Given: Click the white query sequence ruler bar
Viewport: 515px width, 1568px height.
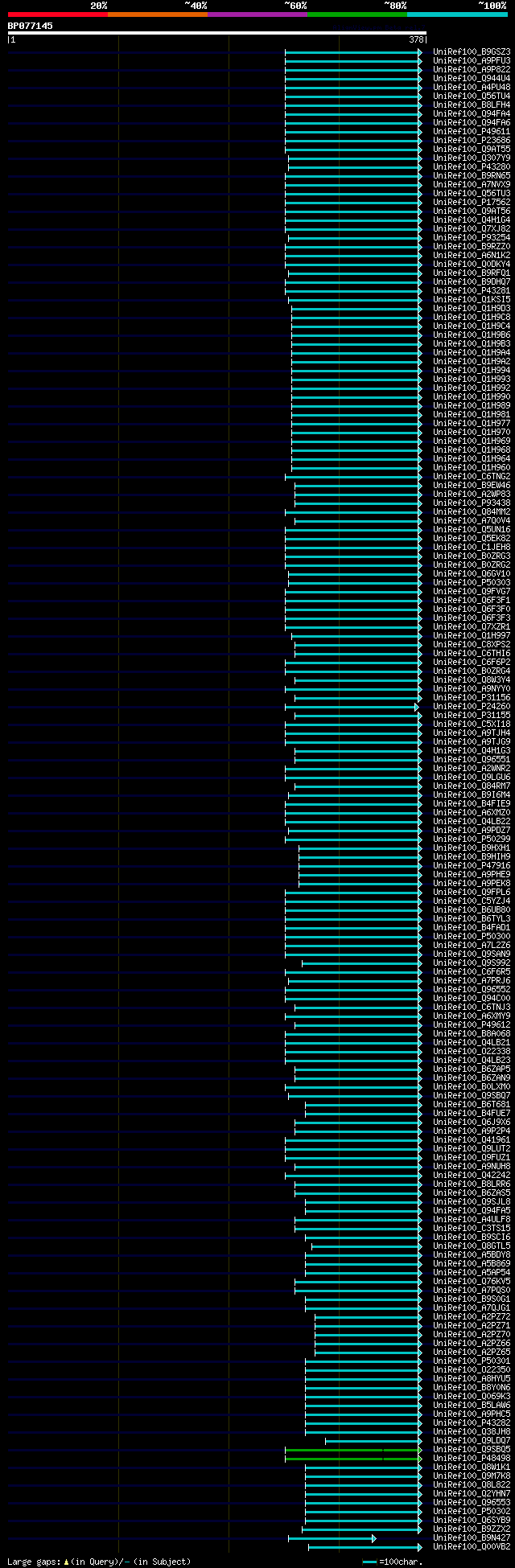Looking at the screenshot, I should 216,33.
